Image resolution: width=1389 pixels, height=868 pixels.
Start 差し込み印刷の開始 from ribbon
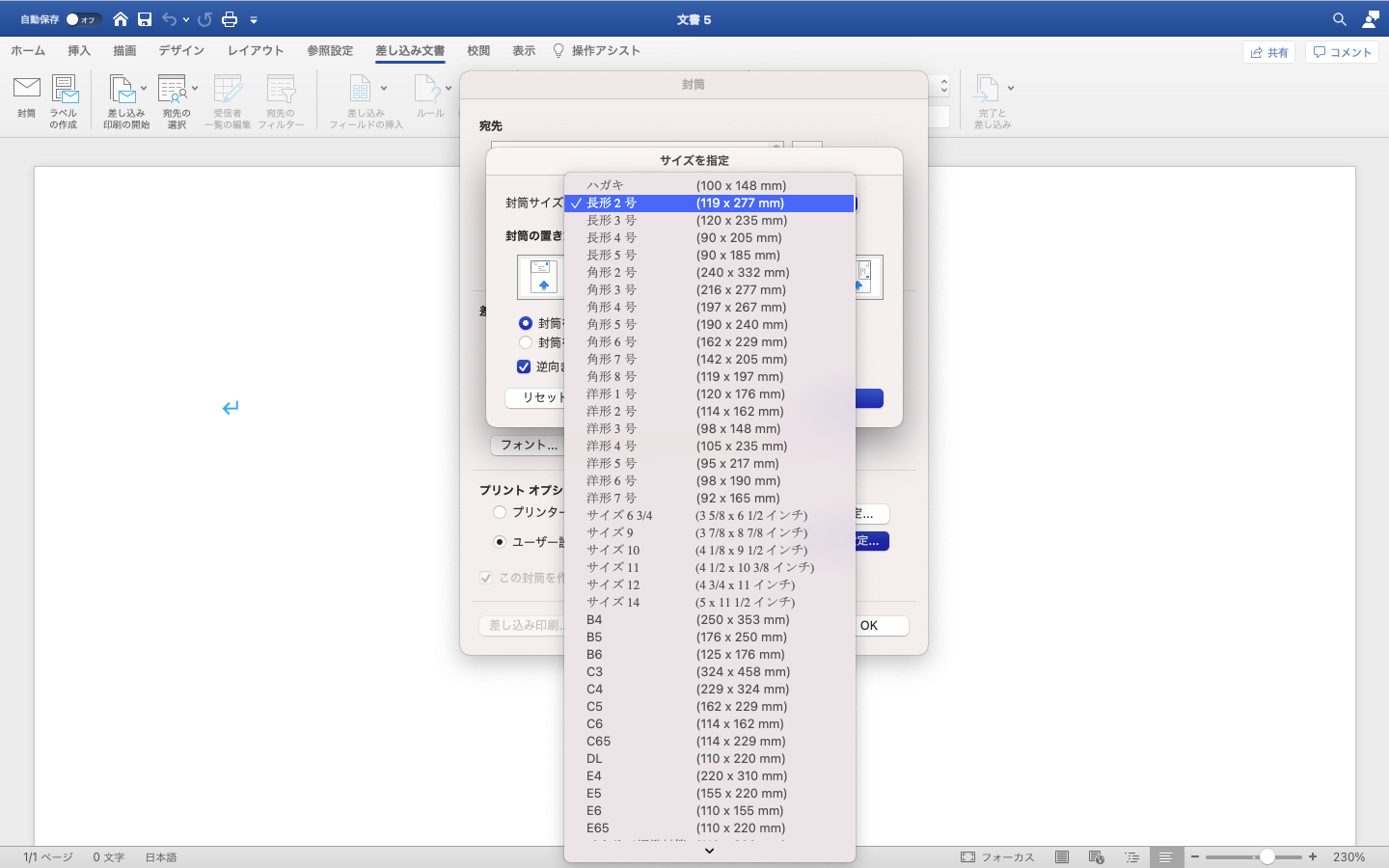coord(126,102)
